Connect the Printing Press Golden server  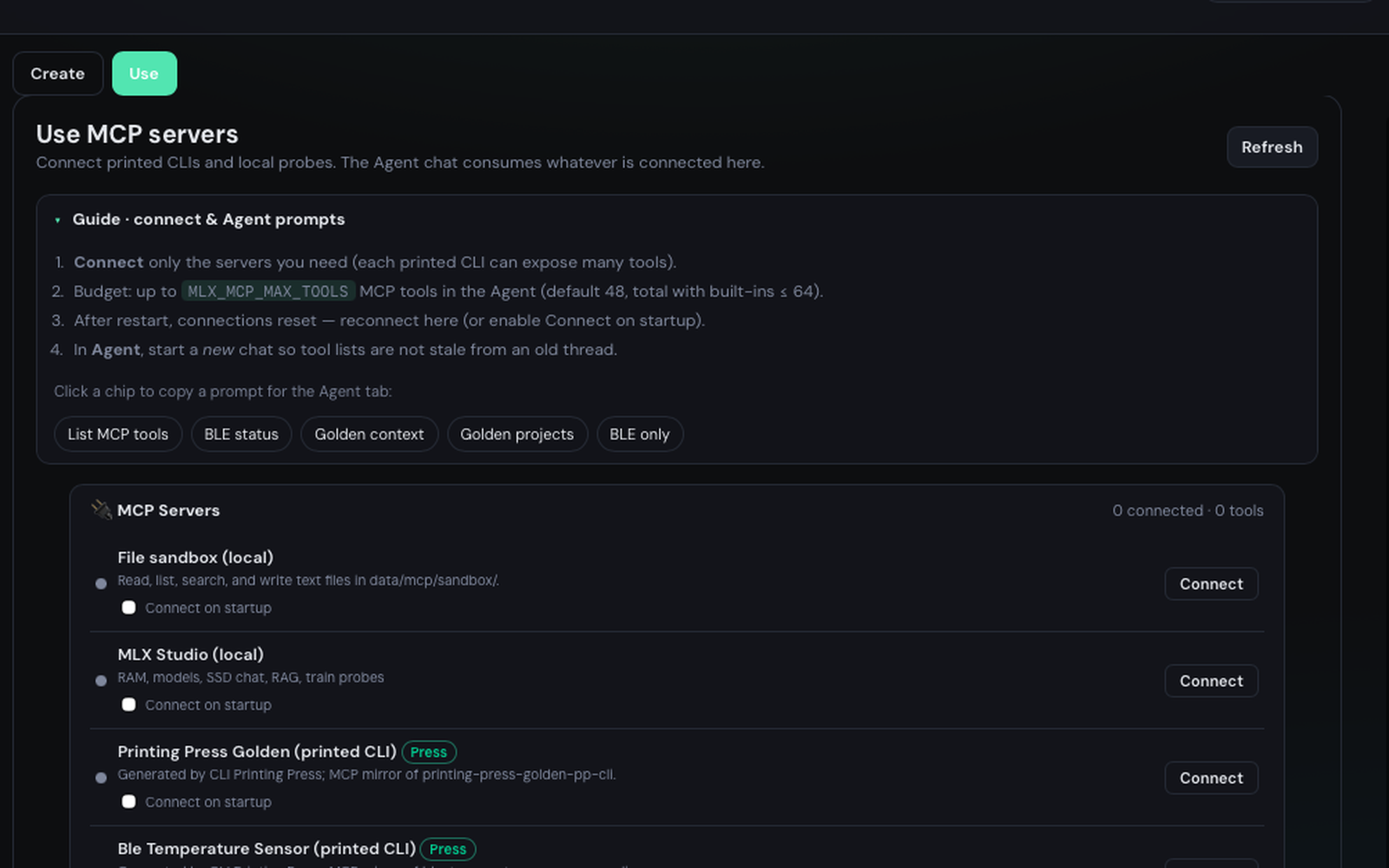click(1211, 779)
